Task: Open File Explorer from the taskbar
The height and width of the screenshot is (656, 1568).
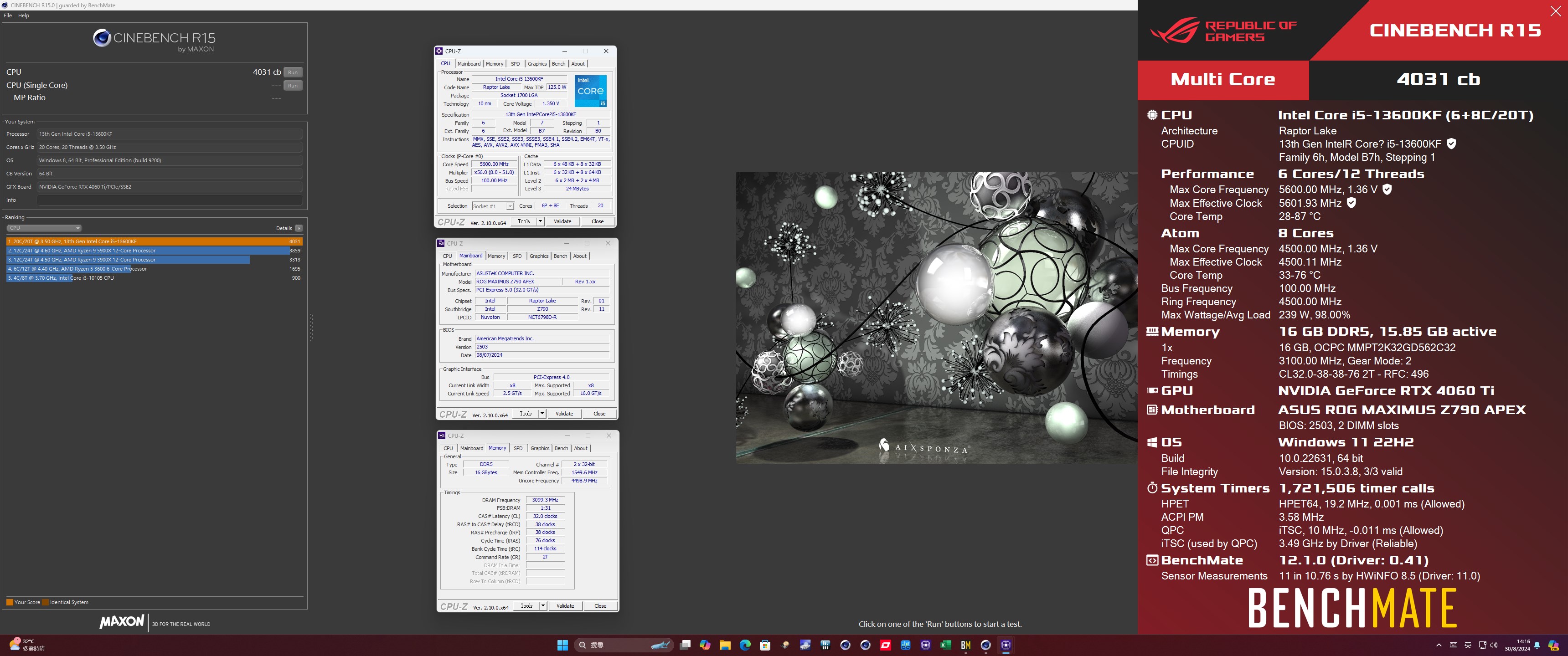Action: 725,645
